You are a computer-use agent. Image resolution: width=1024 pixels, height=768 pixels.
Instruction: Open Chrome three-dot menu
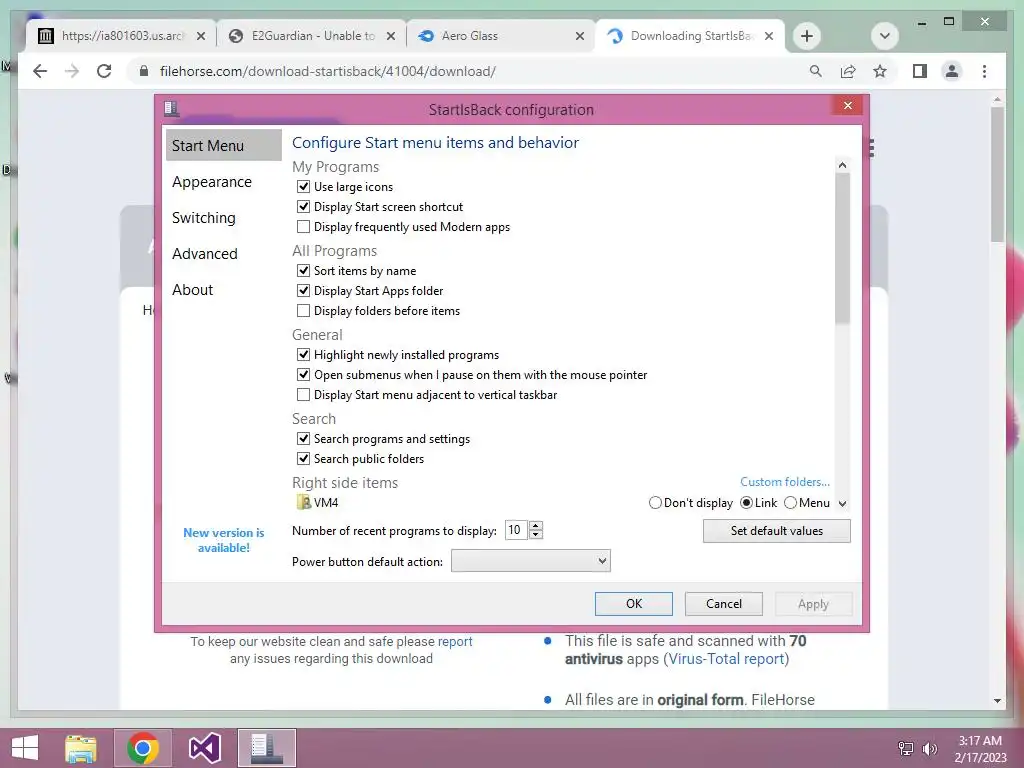pos(984,71)
